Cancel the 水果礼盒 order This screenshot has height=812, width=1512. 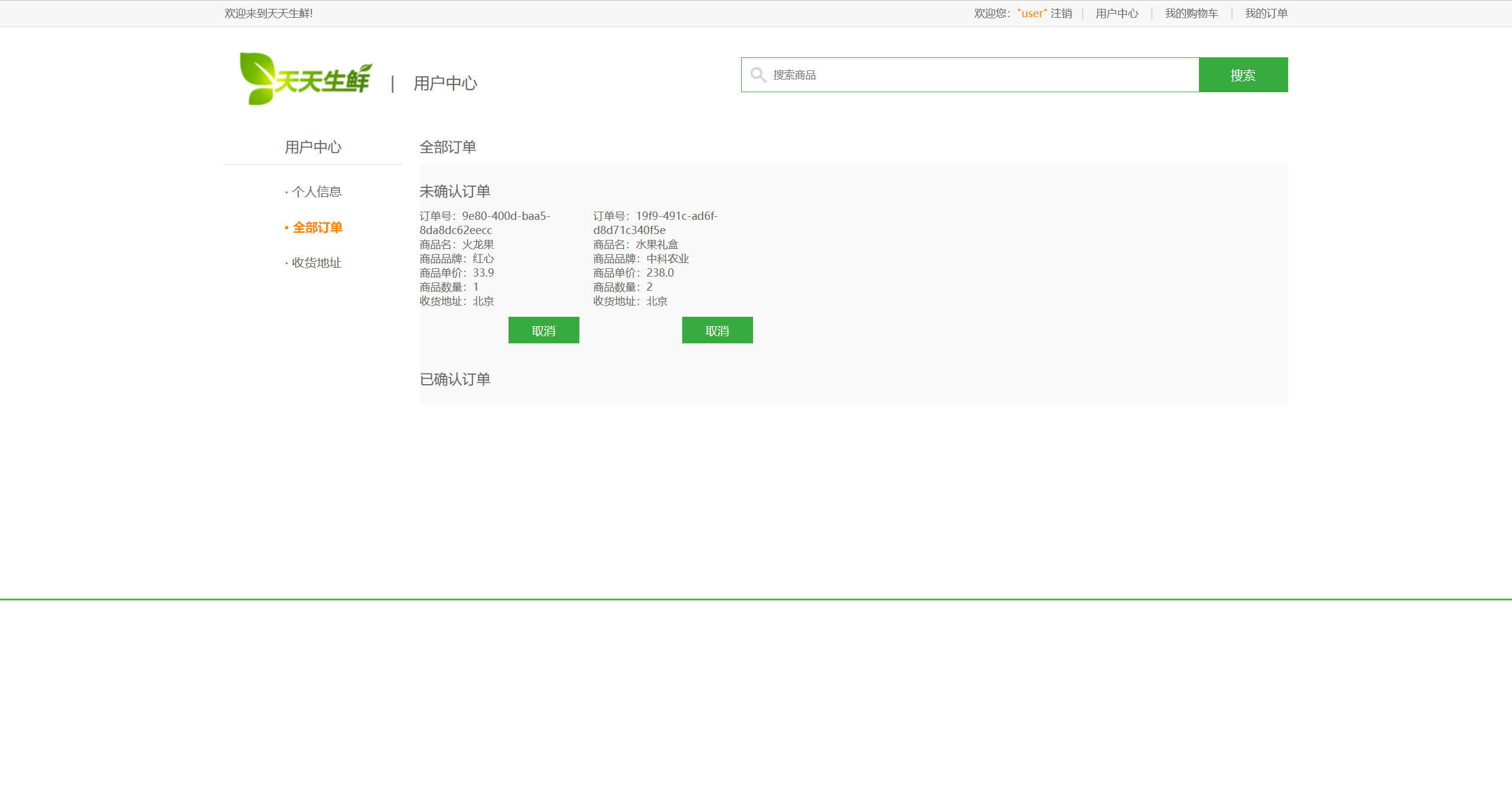[x=717, y=330]
